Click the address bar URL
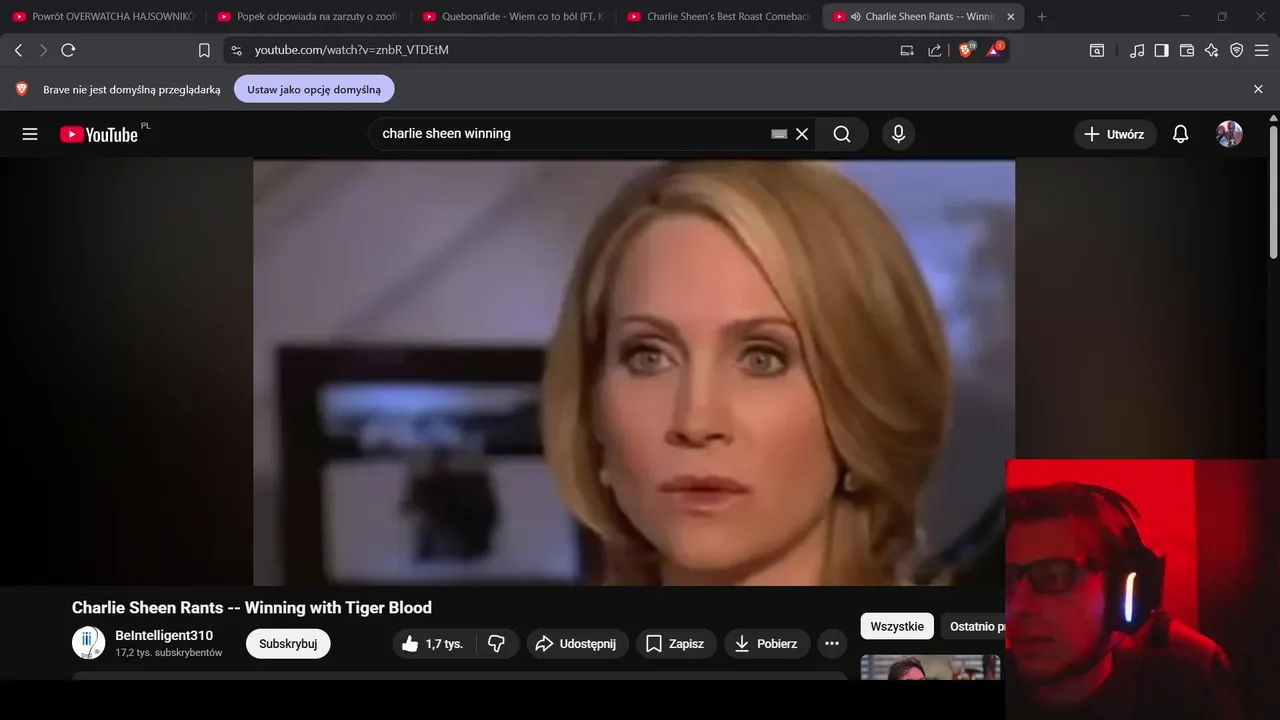Screen dimensions: 1280x720 pyautogui.click(x=352, y=50)
